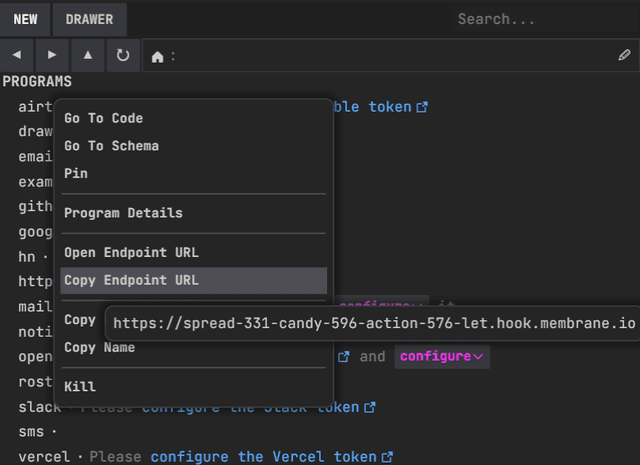Image resolution: width=640 pixels, height=465 pixels.
Task: Focus the Search input field
Action: tap(540, 19)
